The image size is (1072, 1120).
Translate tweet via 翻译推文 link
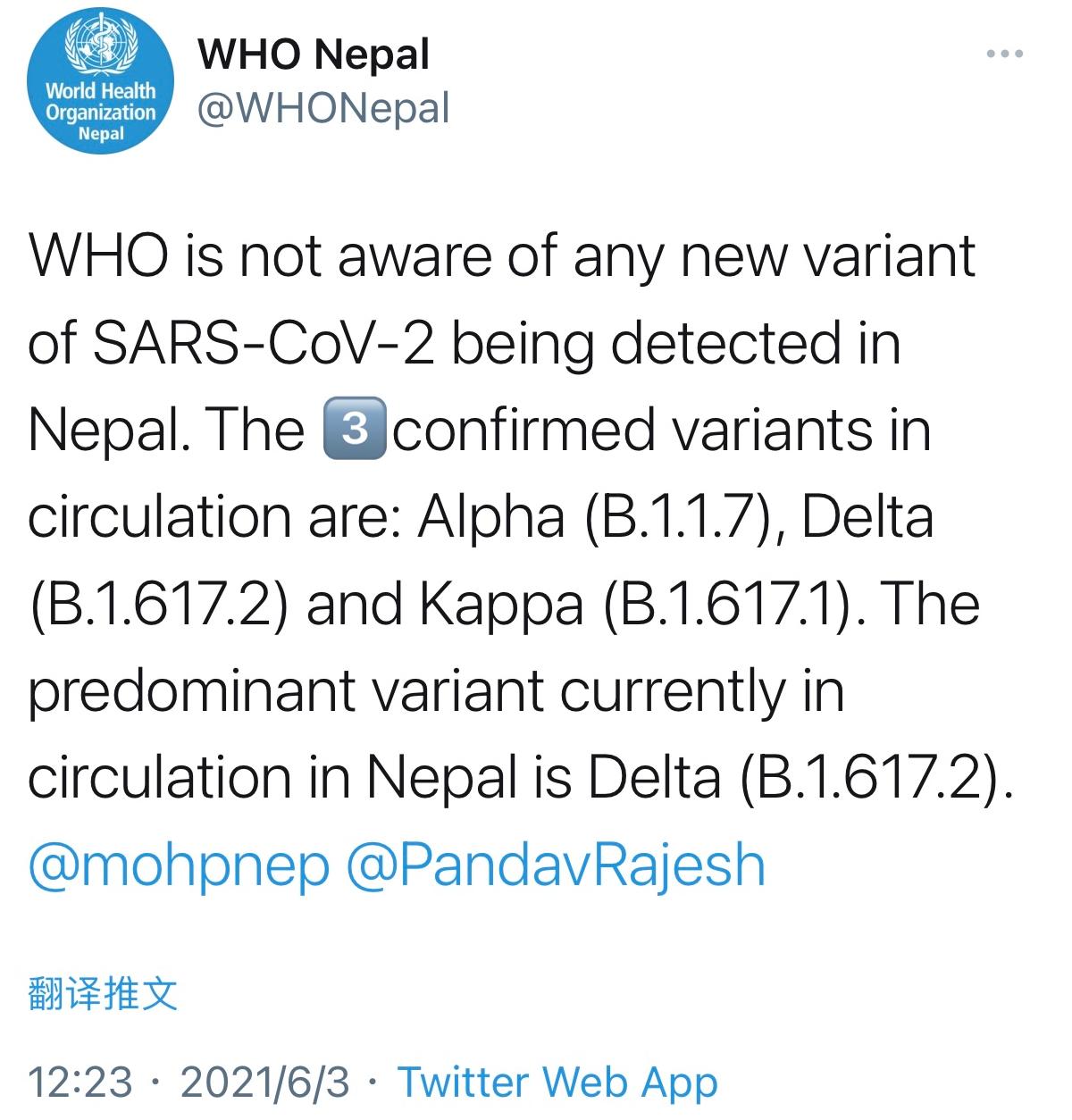pos(104,993)
